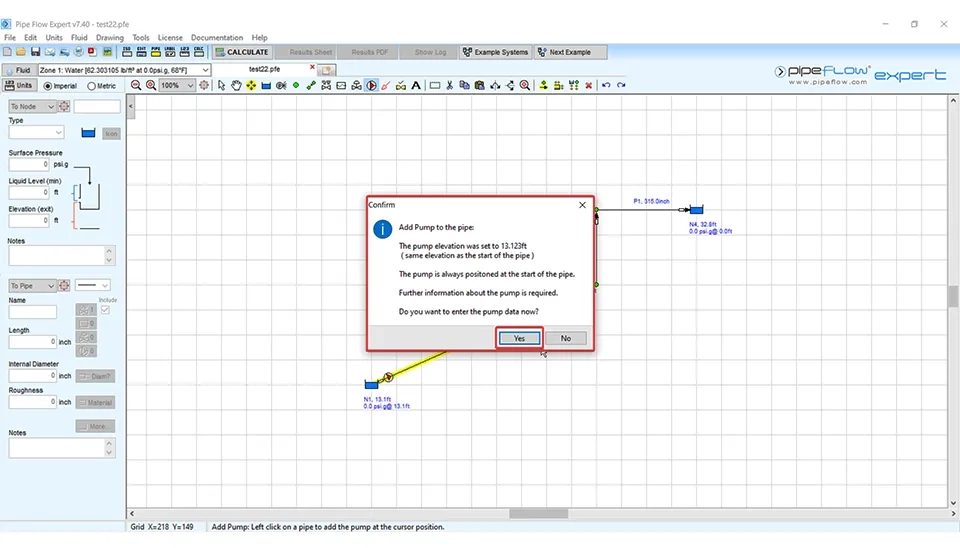The width and height of the screenshot is (960, 548).
Task: Open the Drawing menu
Action: (109, 38)
